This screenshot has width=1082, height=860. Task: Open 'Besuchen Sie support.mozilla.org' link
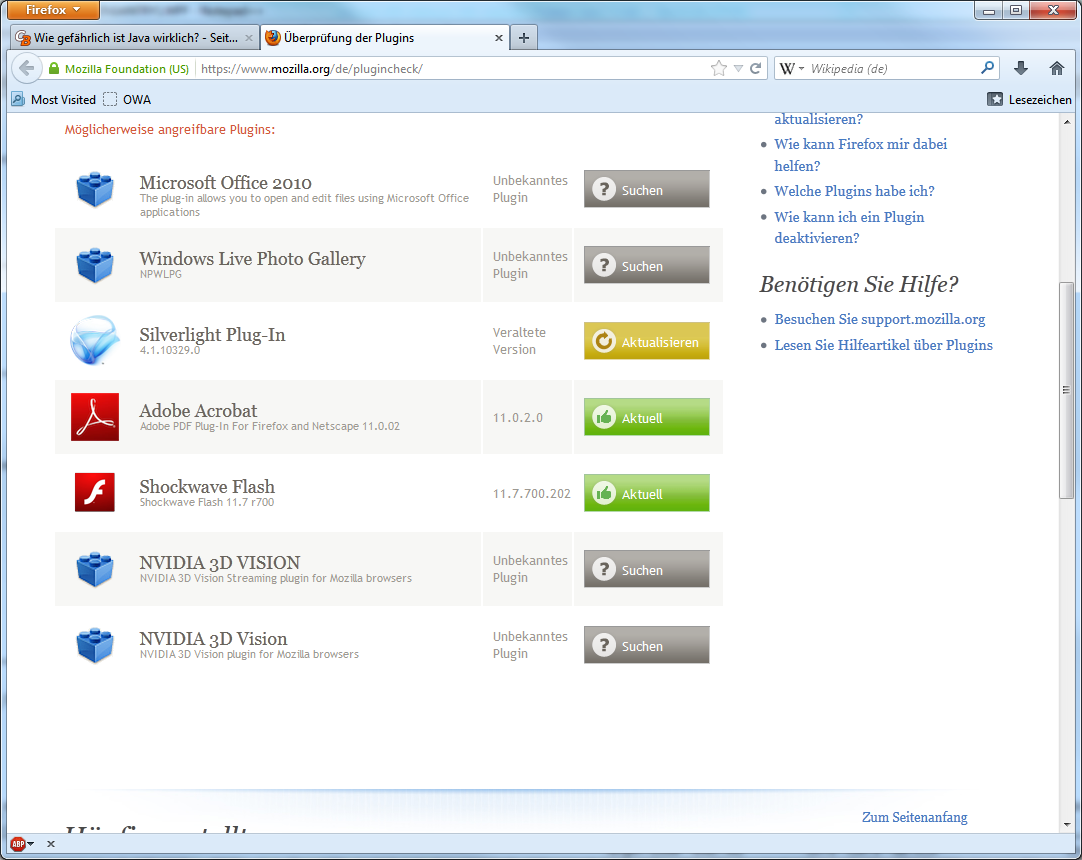(x=880, y=320)
